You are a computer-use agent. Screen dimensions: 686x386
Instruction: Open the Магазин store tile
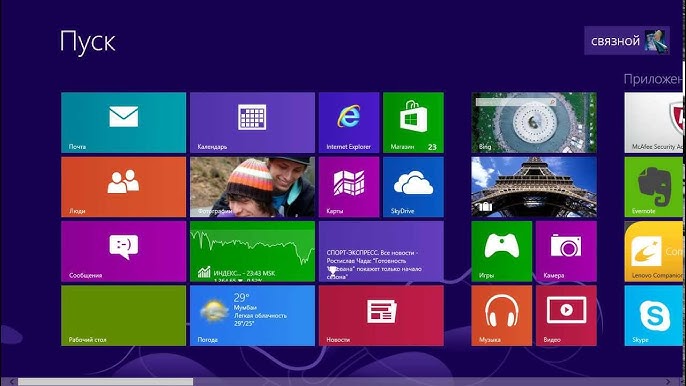tap(413, 123)
